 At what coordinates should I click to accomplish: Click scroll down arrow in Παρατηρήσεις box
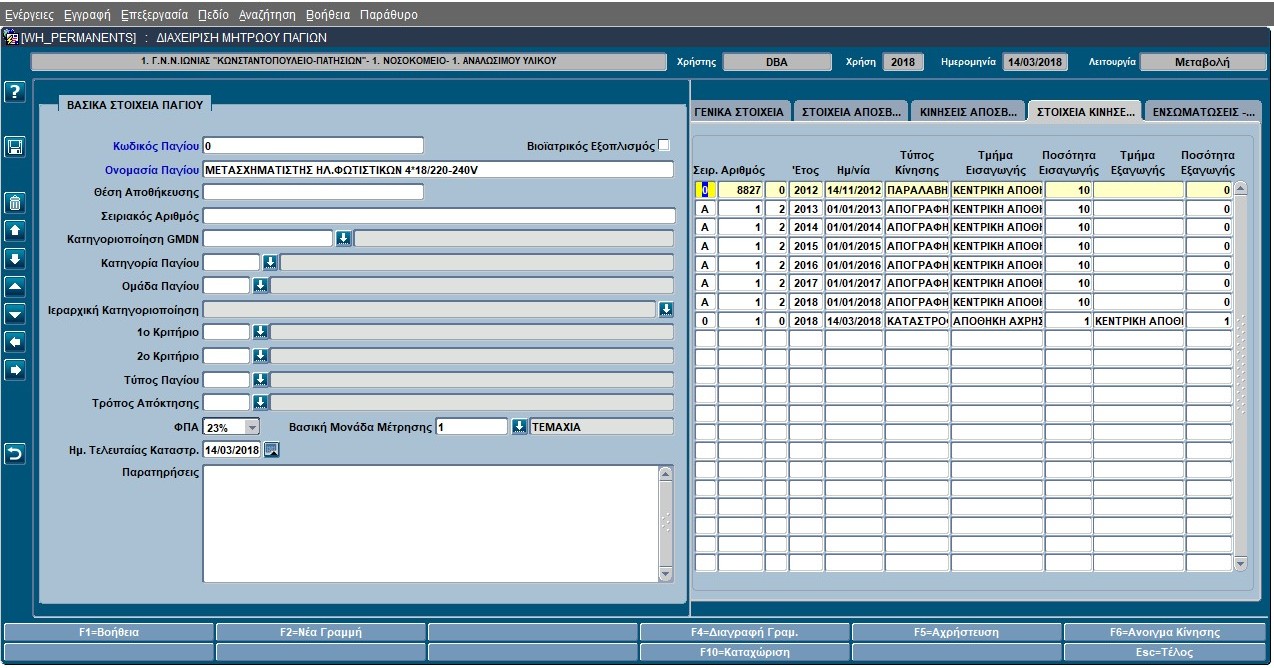tap(666, 574)
